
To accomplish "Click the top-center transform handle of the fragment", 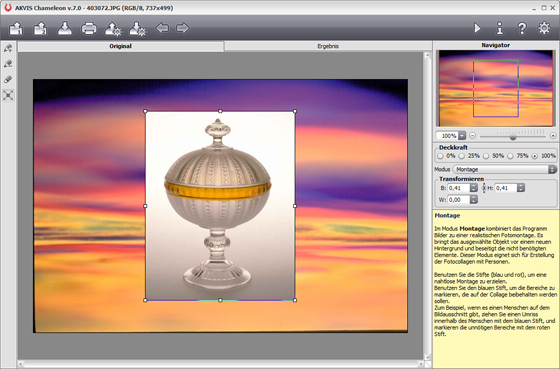I will [220, 111].
